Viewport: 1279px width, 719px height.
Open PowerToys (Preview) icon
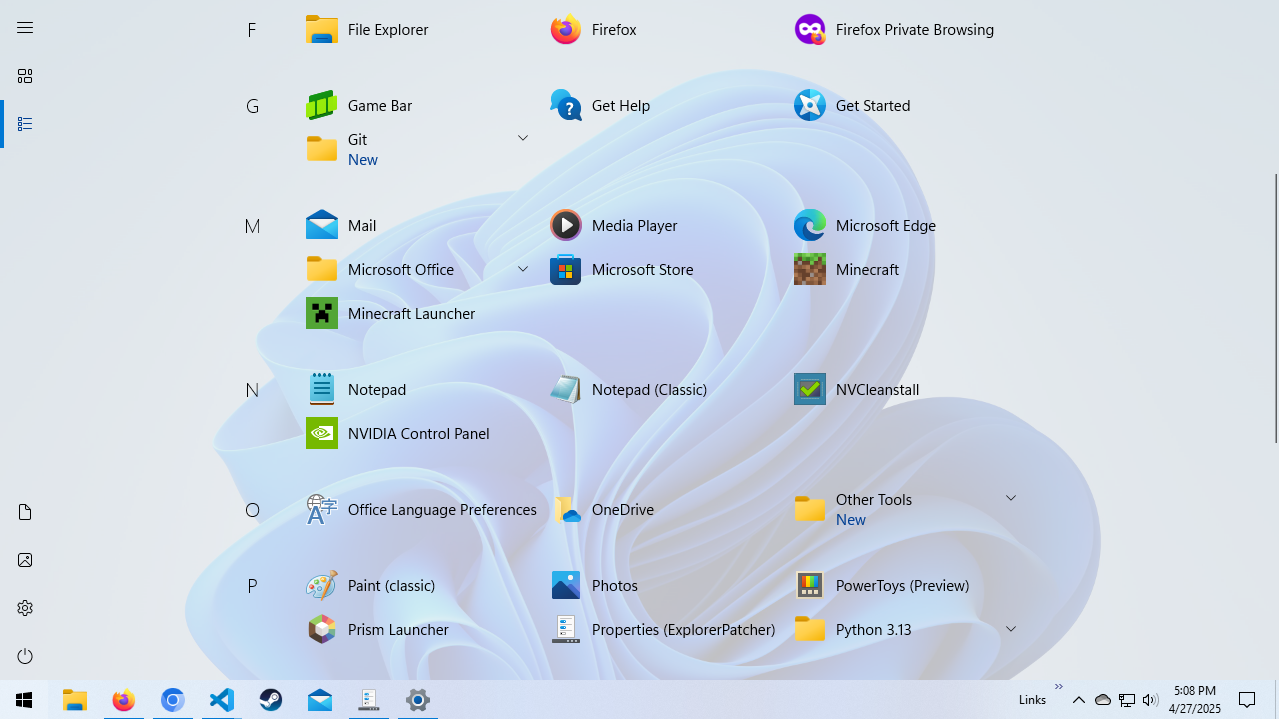(x=810, y=585)
